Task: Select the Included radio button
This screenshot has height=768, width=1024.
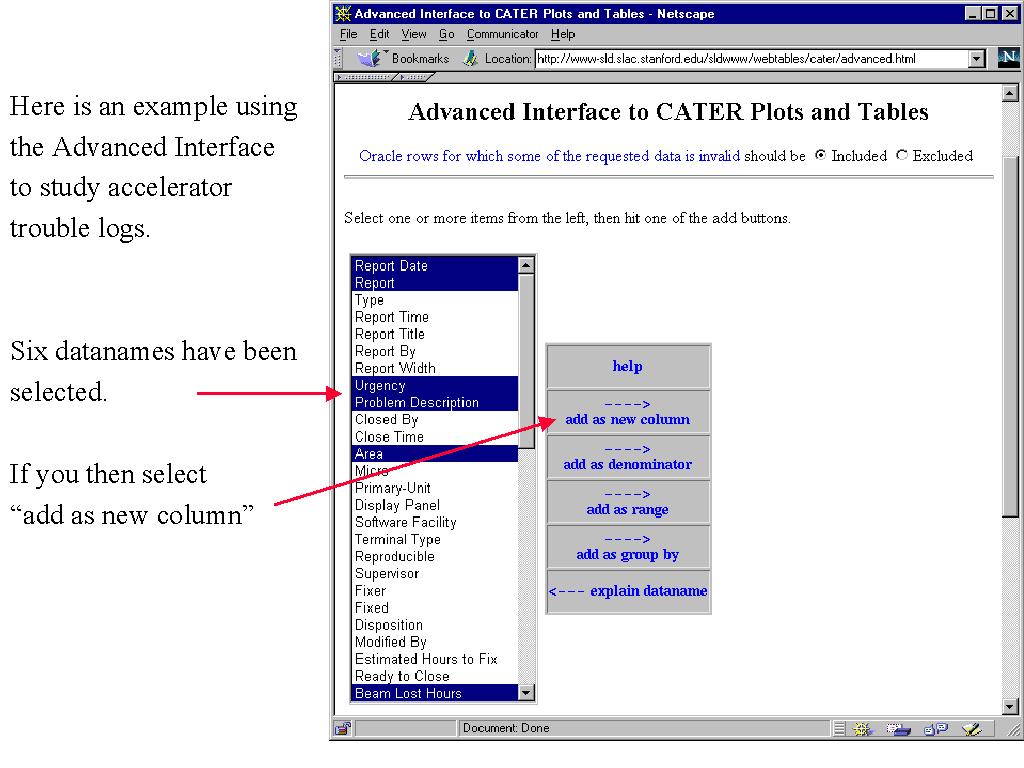Action: 821,156
